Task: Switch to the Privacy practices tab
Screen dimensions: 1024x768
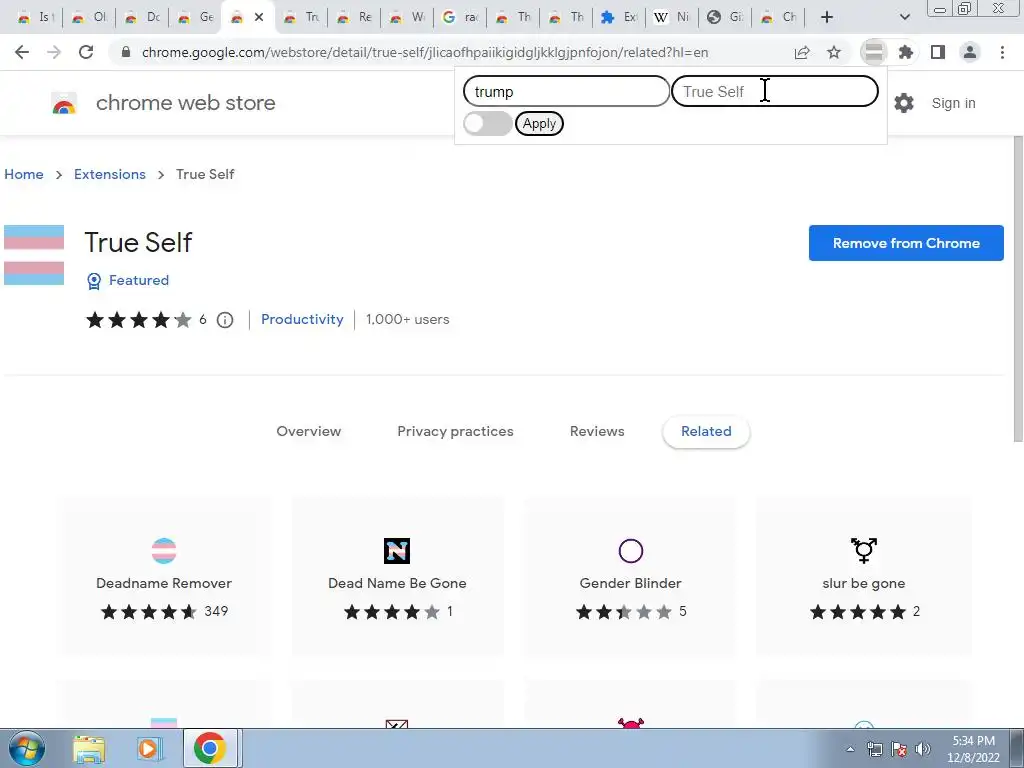Action: click(x=455, y=432)
